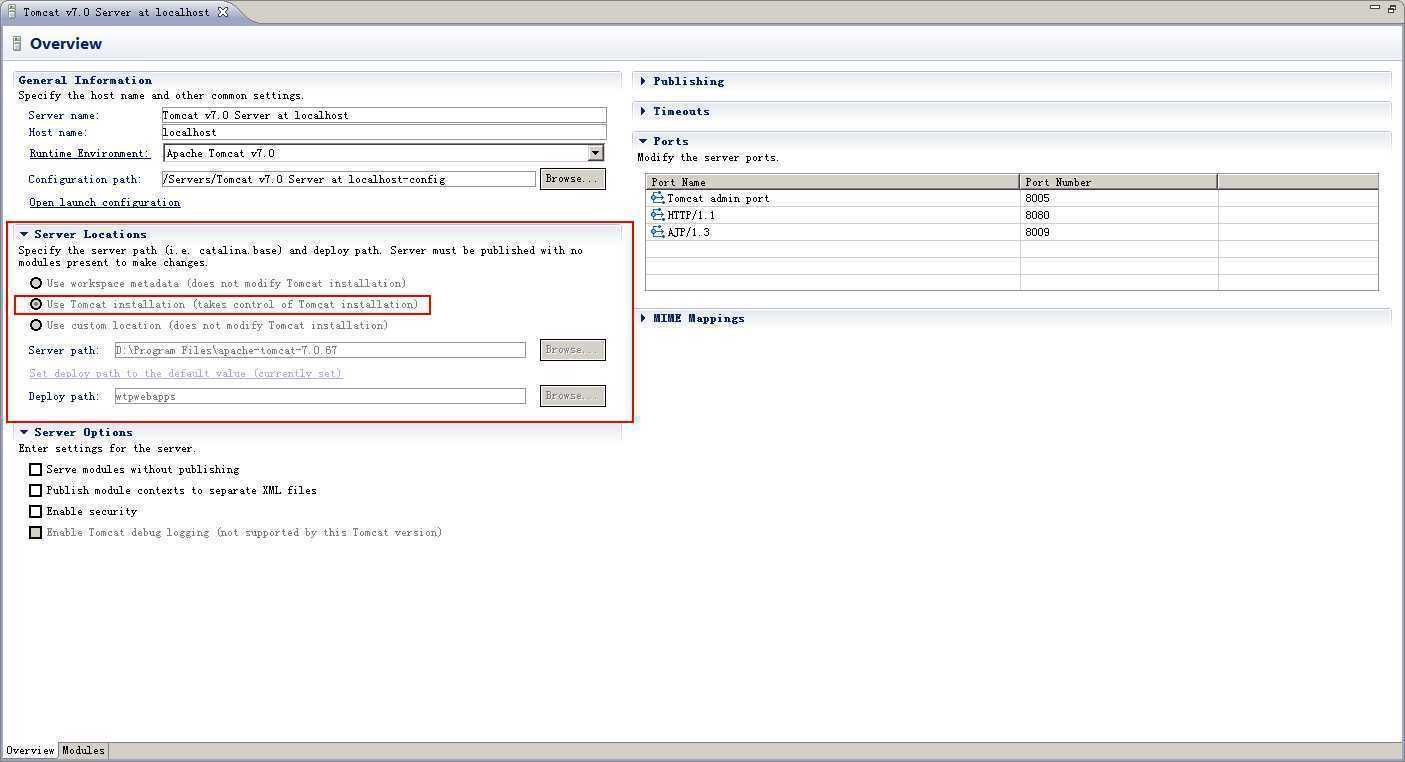This screenshot has height=762, width=1405.
Task: Click the Deploy path text field
Action: pyautogui.click(x=319, y=396)
